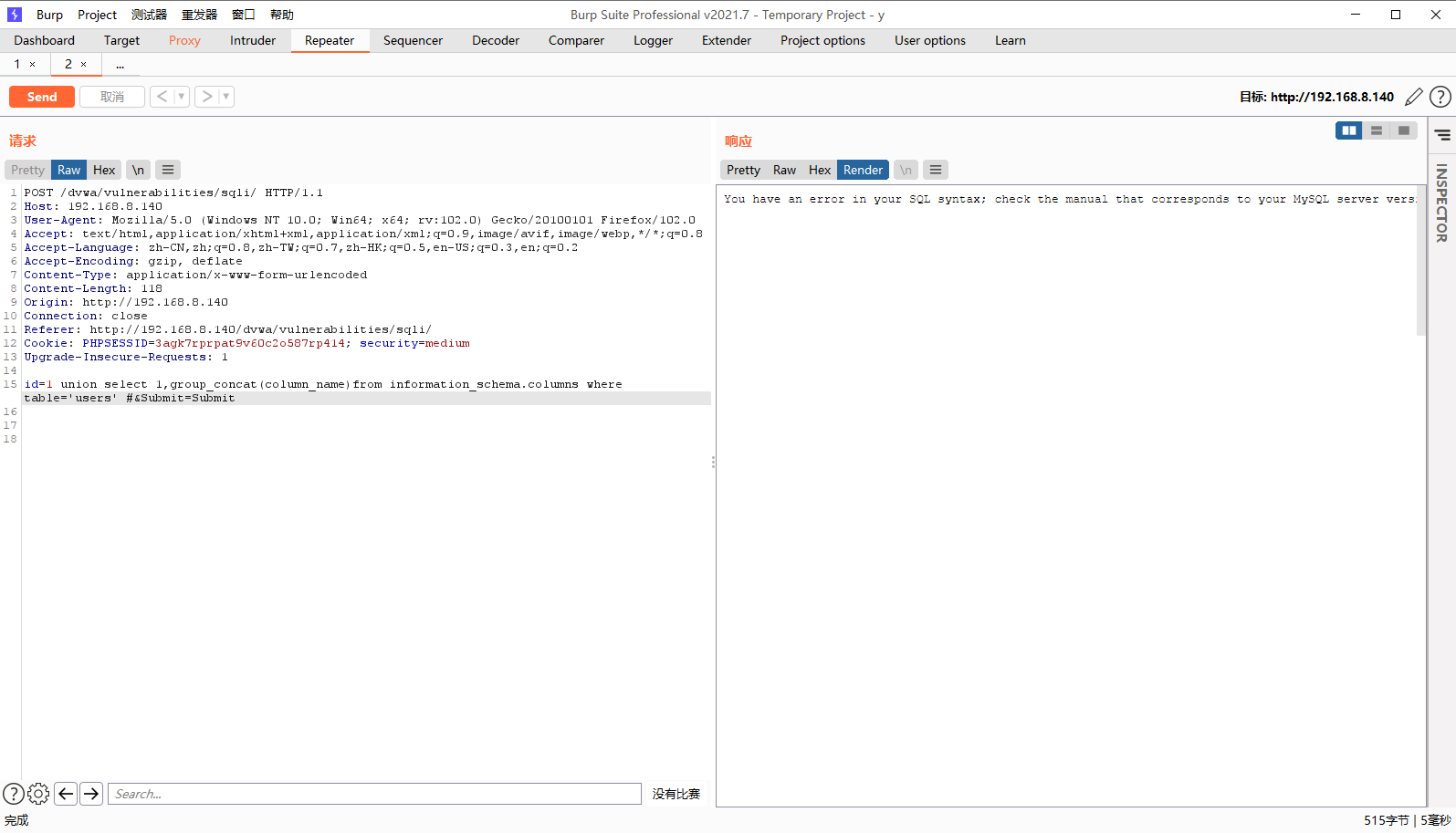
Task: Switch to the Target tab
Action: pyautogui.click(x=121, y=40)
